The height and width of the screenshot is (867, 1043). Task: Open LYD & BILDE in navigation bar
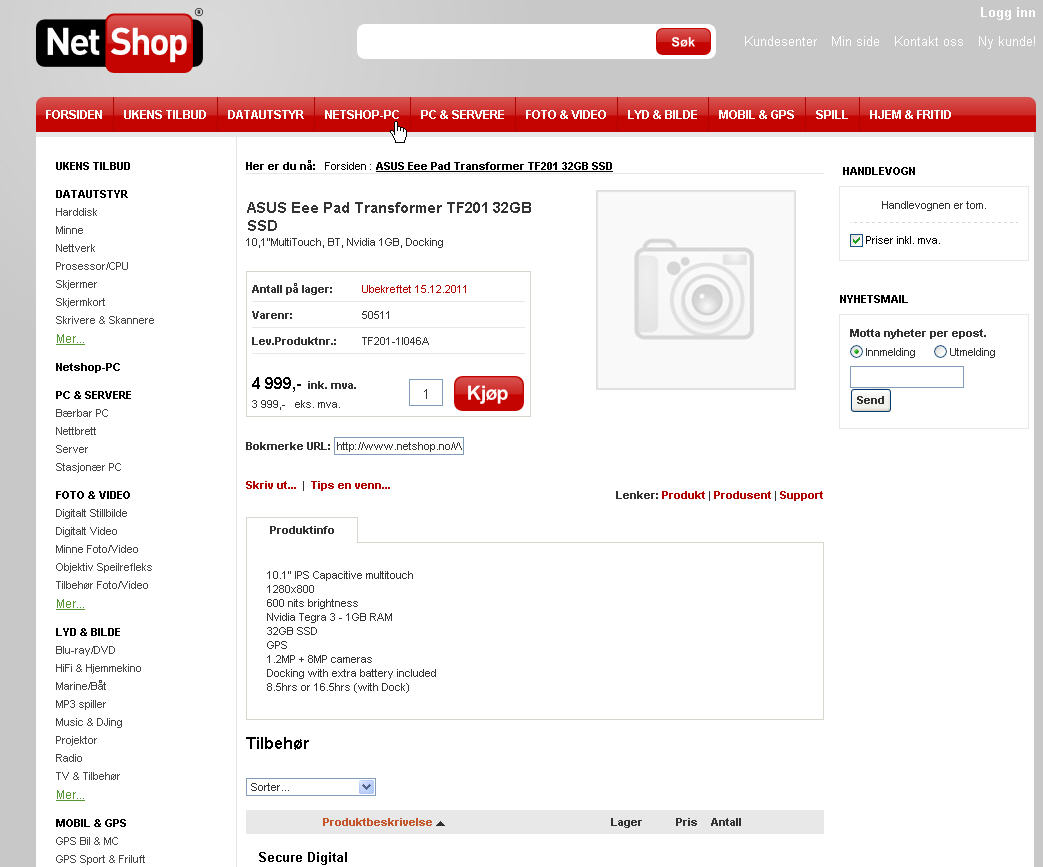coord(663,114)
